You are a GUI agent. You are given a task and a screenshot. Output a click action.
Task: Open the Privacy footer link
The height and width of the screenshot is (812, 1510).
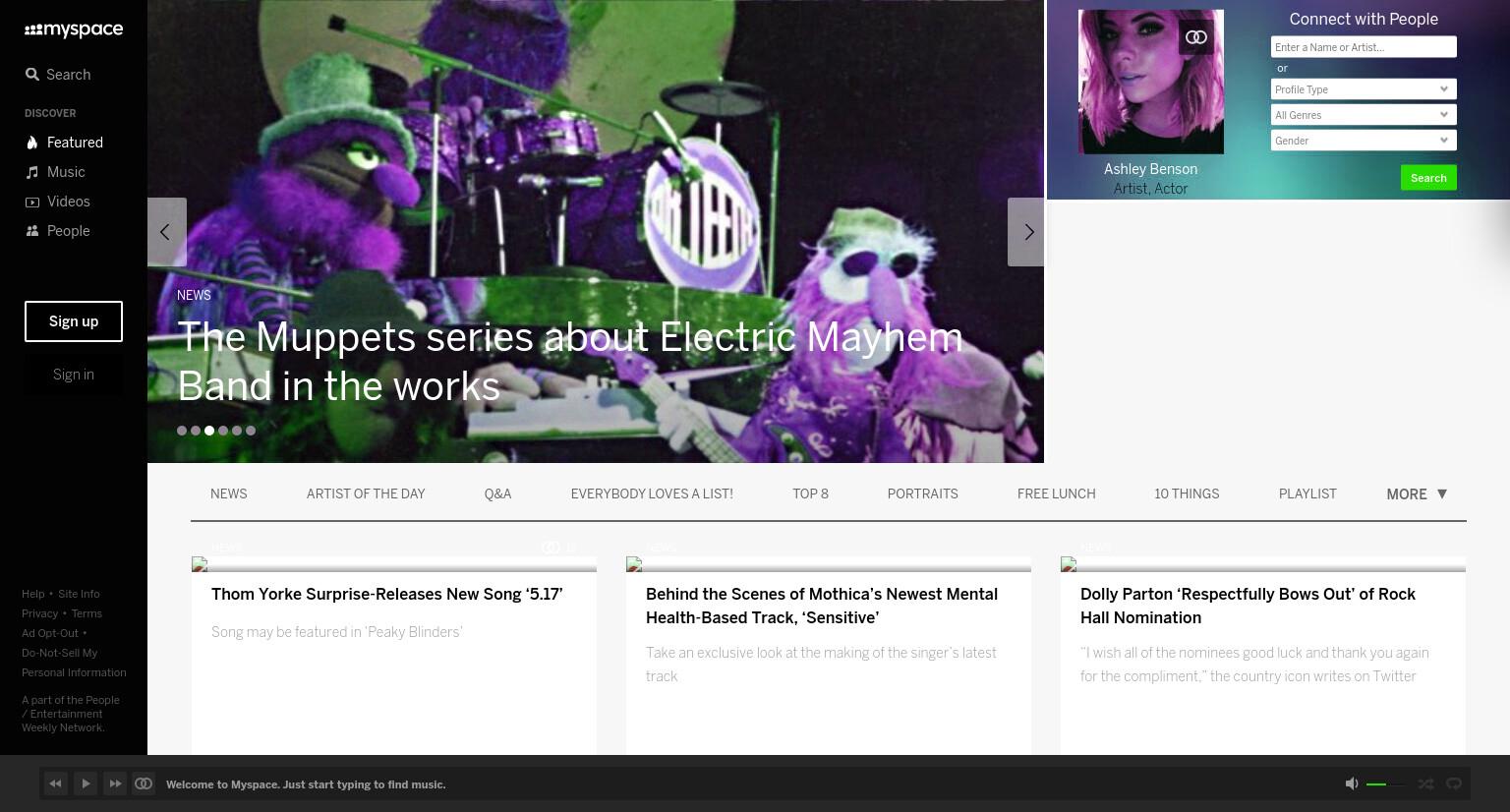point(40,613)
